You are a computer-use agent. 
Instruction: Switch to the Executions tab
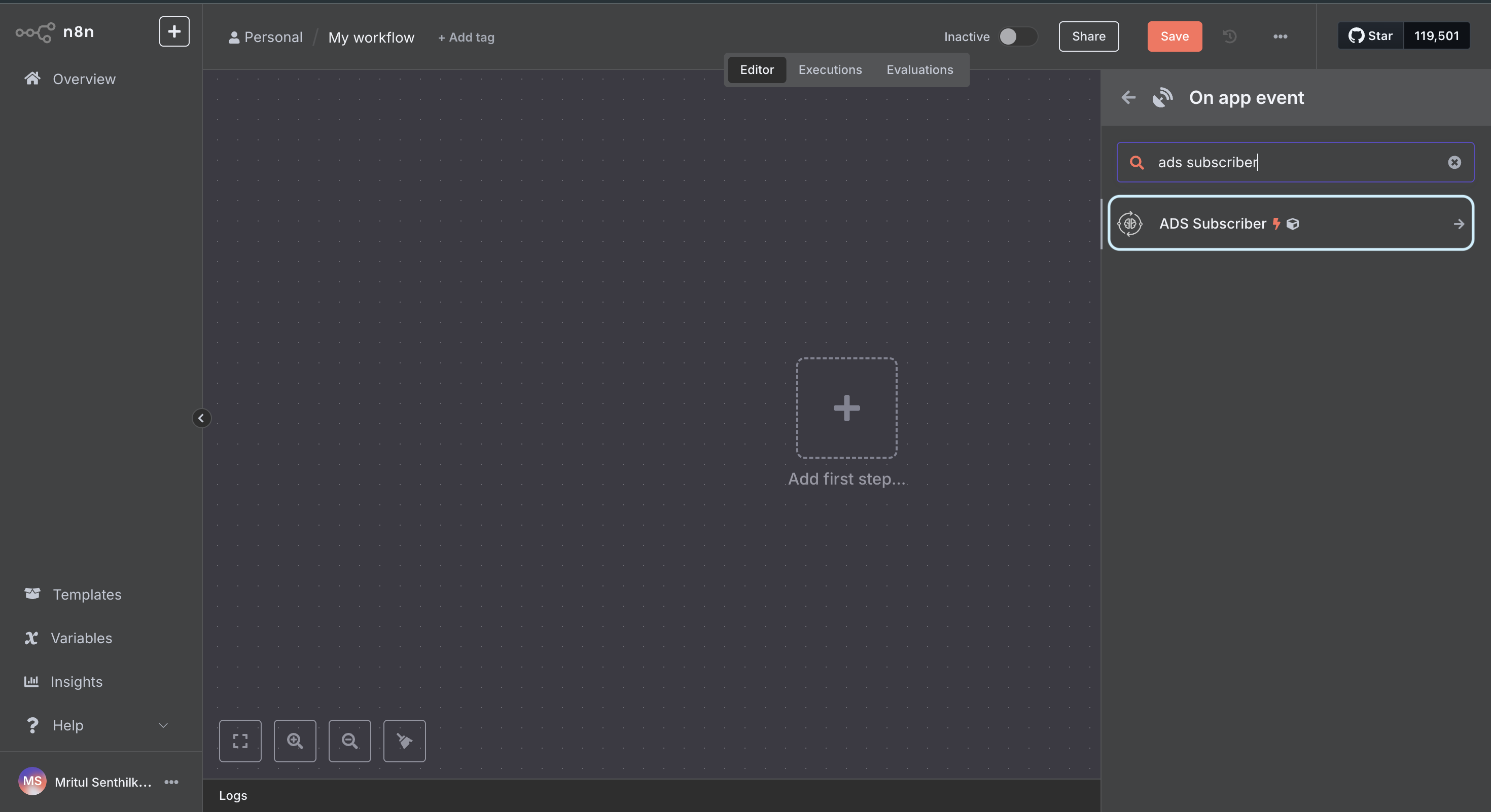(830, 69)
